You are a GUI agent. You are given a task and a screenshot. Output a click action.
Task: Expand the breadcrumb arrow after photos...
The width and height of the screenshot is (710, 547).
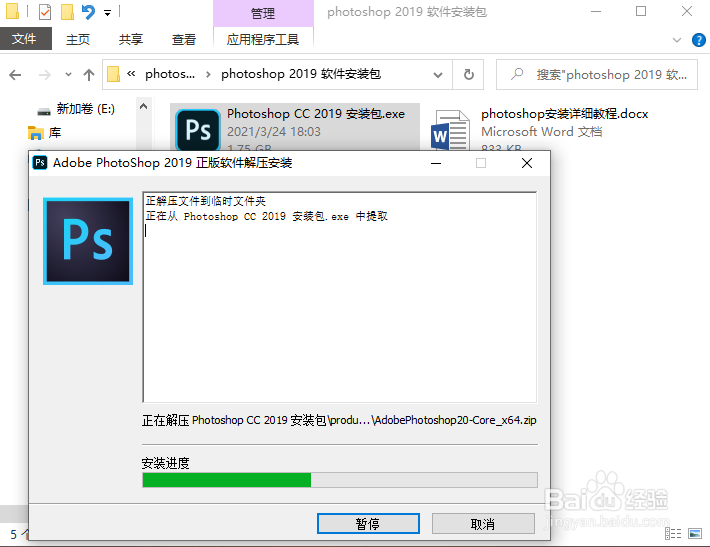click(x=208, y=74)
